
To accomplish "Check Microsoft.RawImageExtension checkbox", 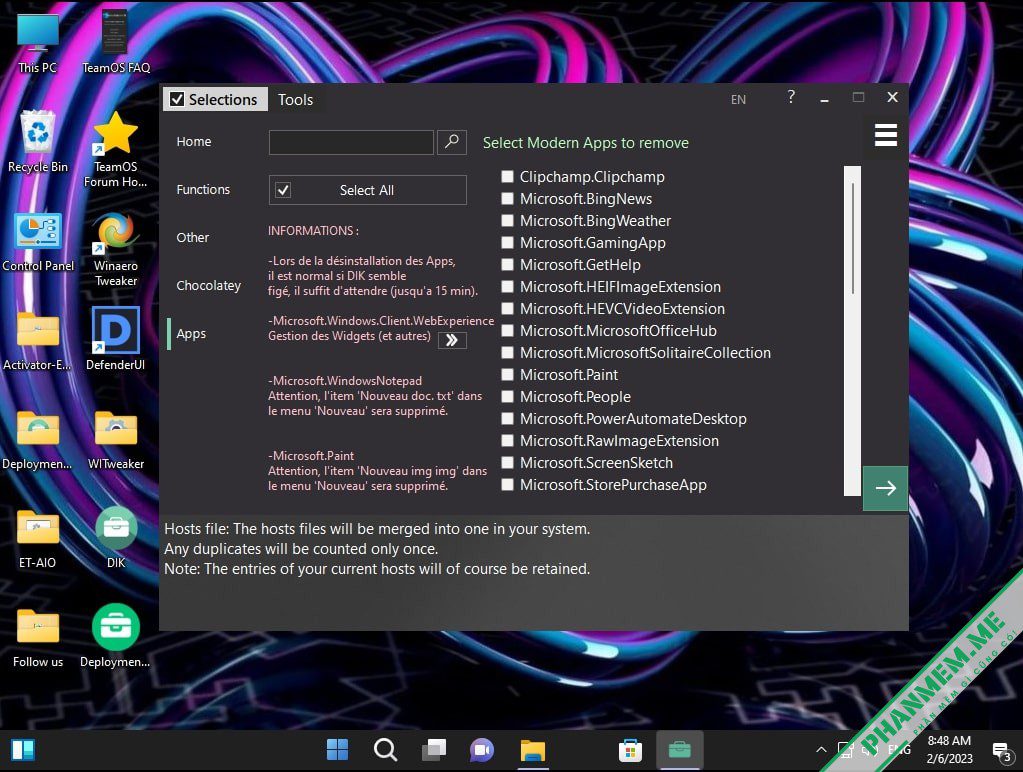I will click(507, 440).
